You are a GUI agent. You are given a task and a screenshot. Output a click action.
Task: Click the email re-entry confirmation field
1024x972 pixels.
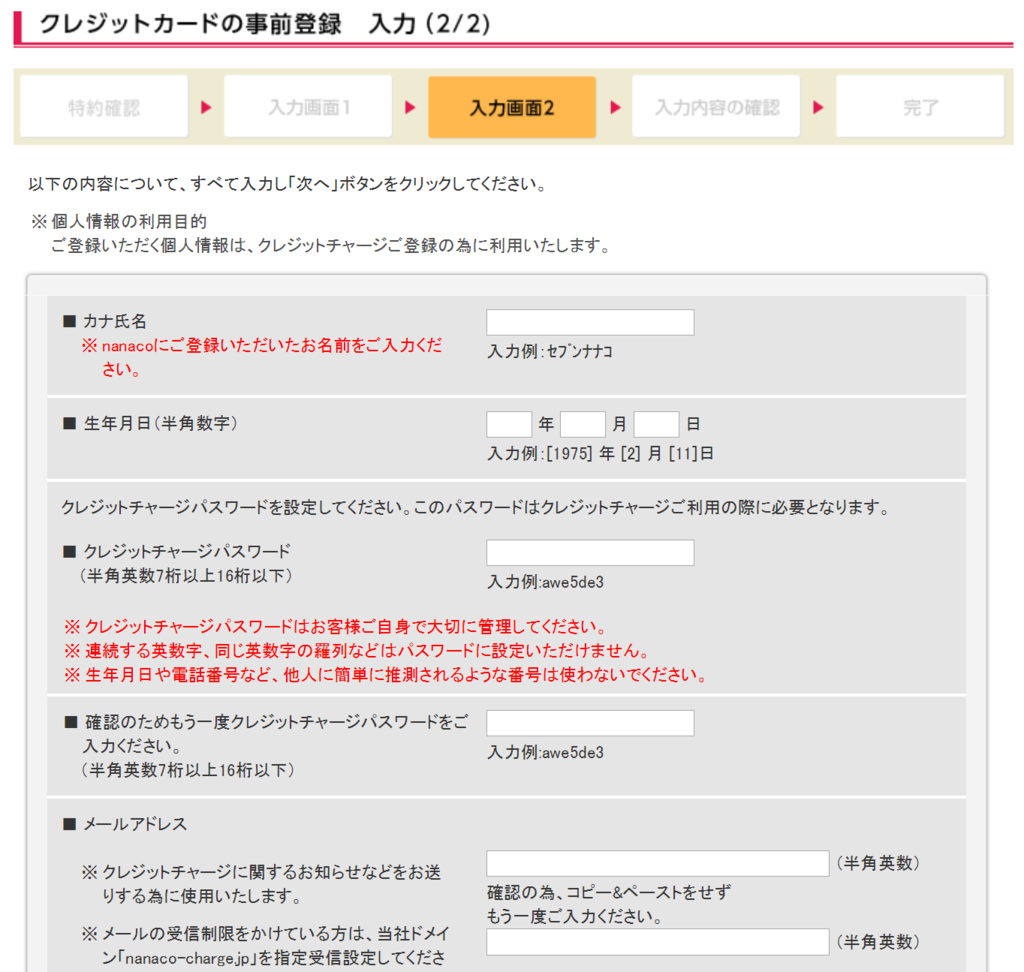point(657,941)
